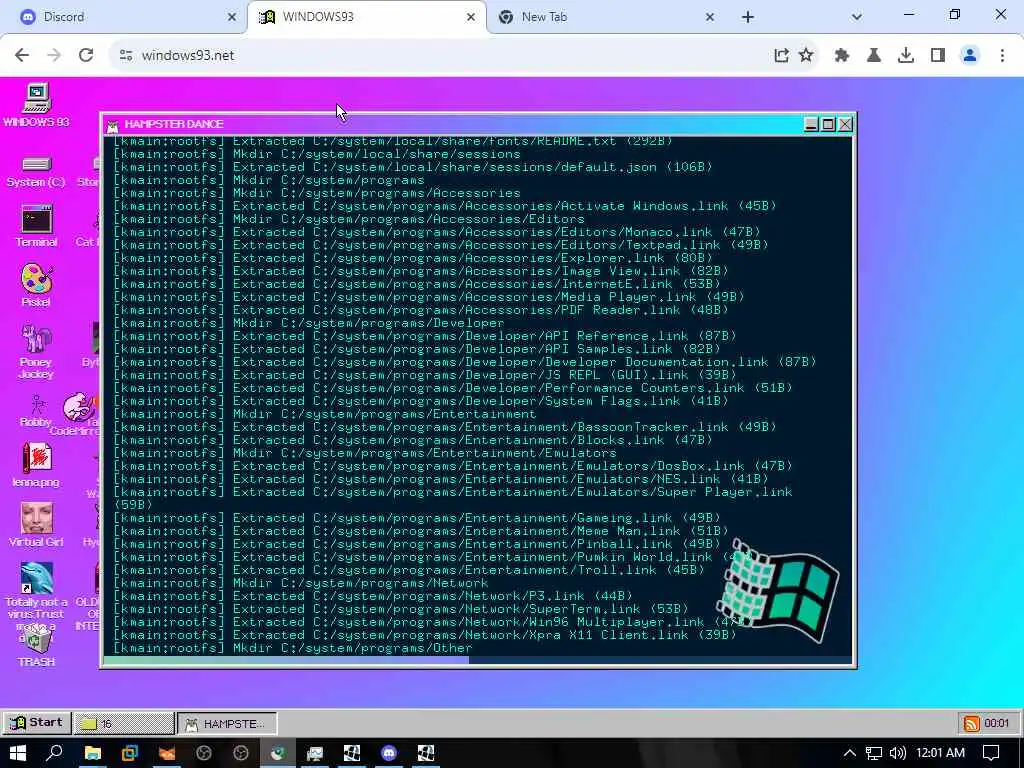Launch the Terminal desktop icon
This screenshot has width=1024, height=768.
[x=36, y=226]
